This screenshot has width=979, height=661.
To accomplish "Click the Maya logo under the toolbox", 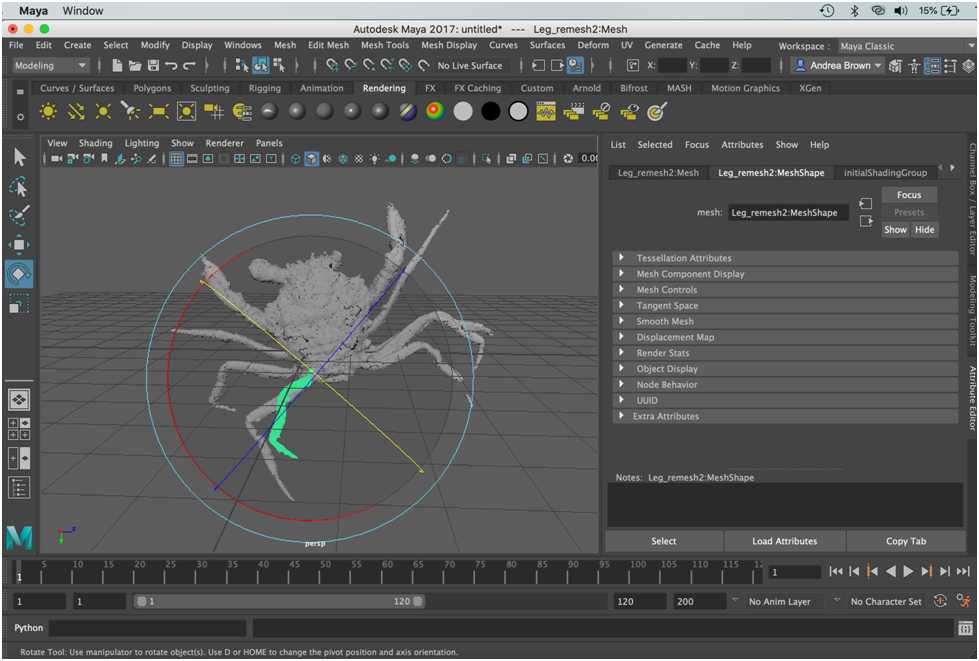I will coord(19,538).
